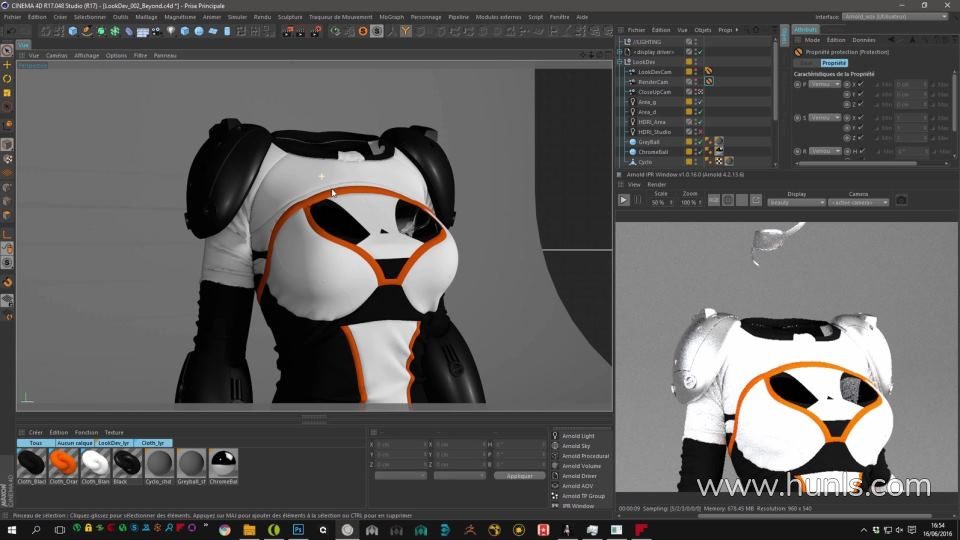Select the move tool in left palette

(x=7, y=64)
